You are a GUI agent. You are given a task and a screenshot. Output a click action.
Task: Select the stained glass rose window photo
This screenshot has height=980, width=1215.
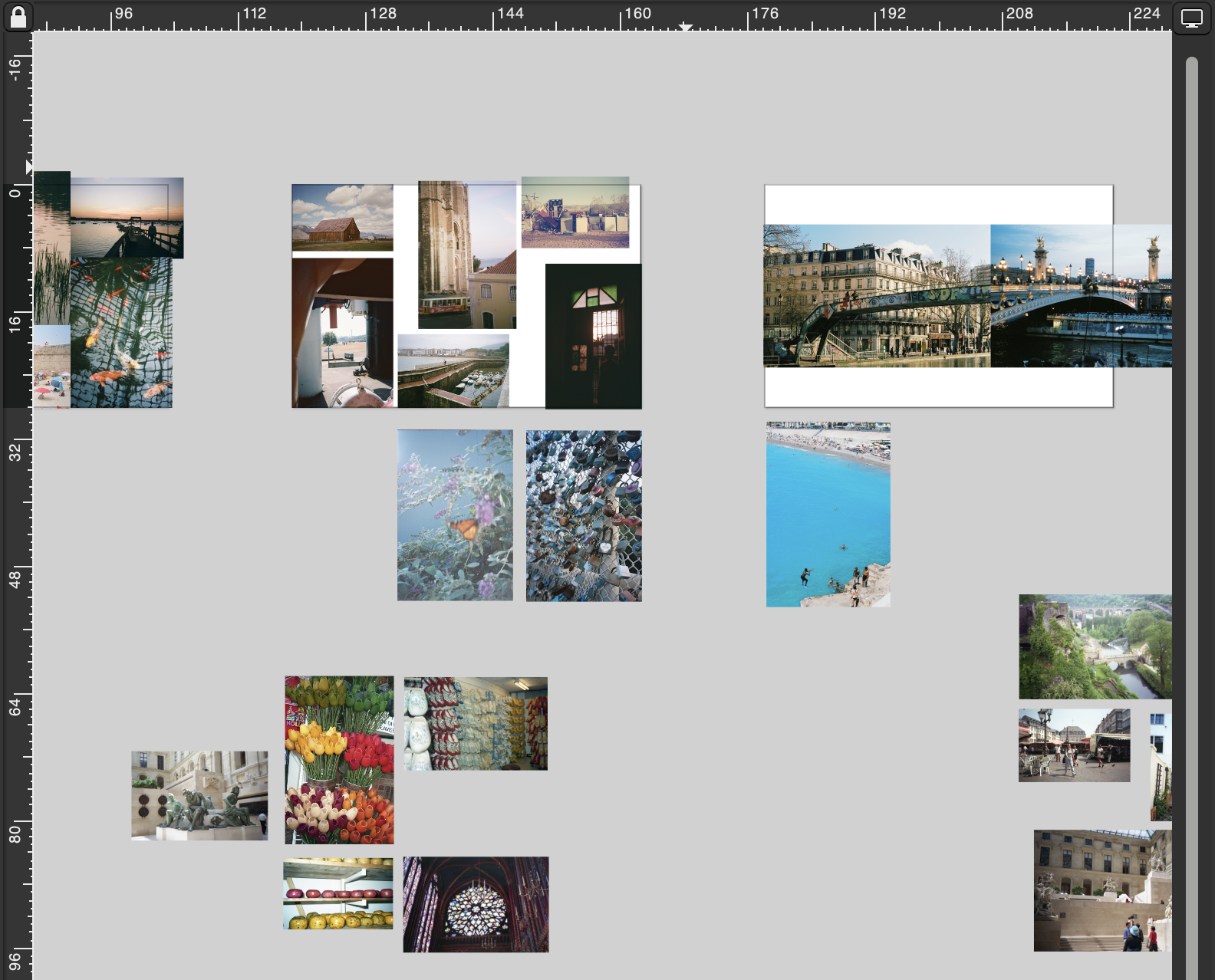tap(476, 904)
